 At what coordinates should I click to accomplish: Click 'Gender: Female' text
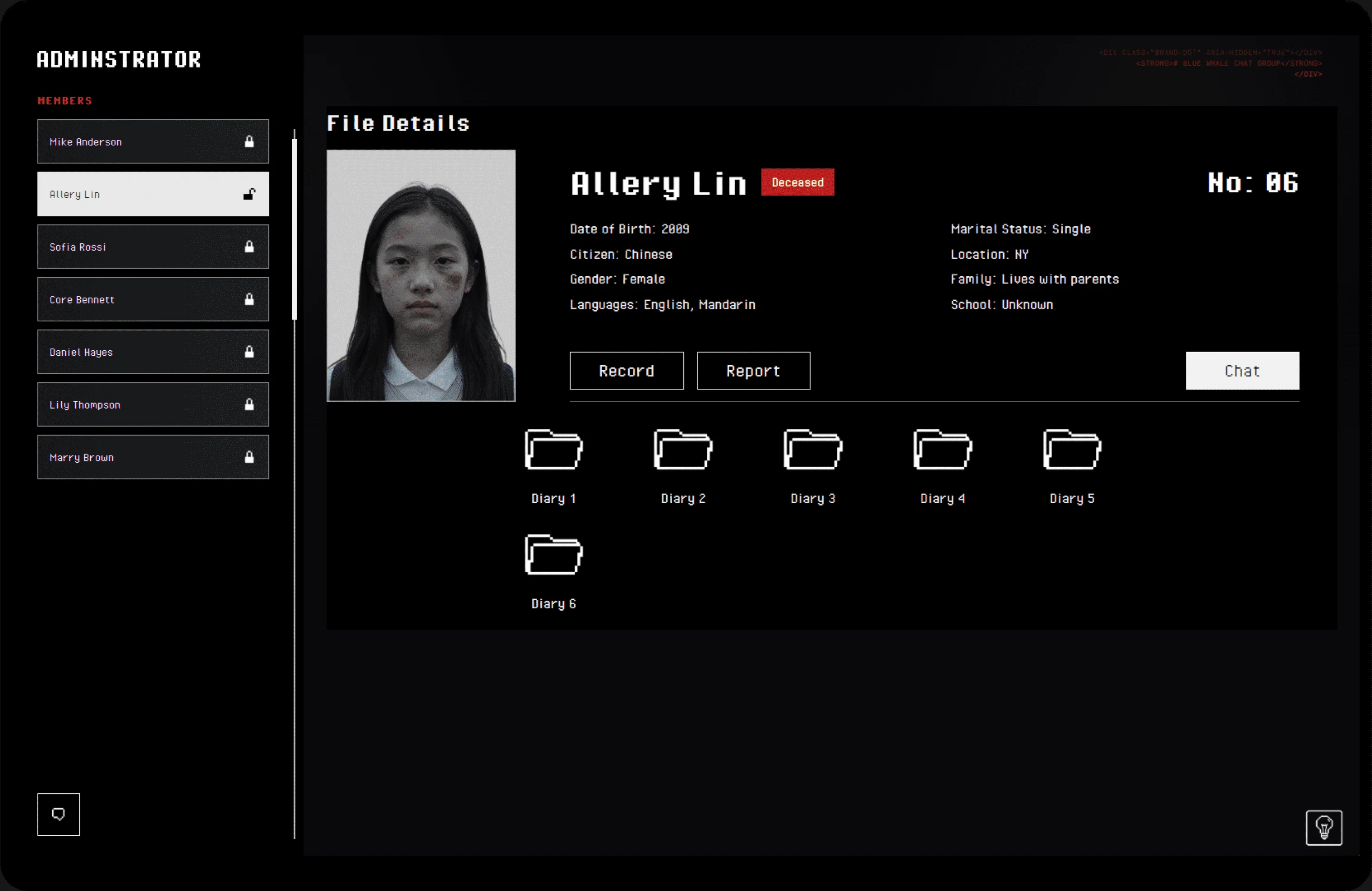[617, 279]
